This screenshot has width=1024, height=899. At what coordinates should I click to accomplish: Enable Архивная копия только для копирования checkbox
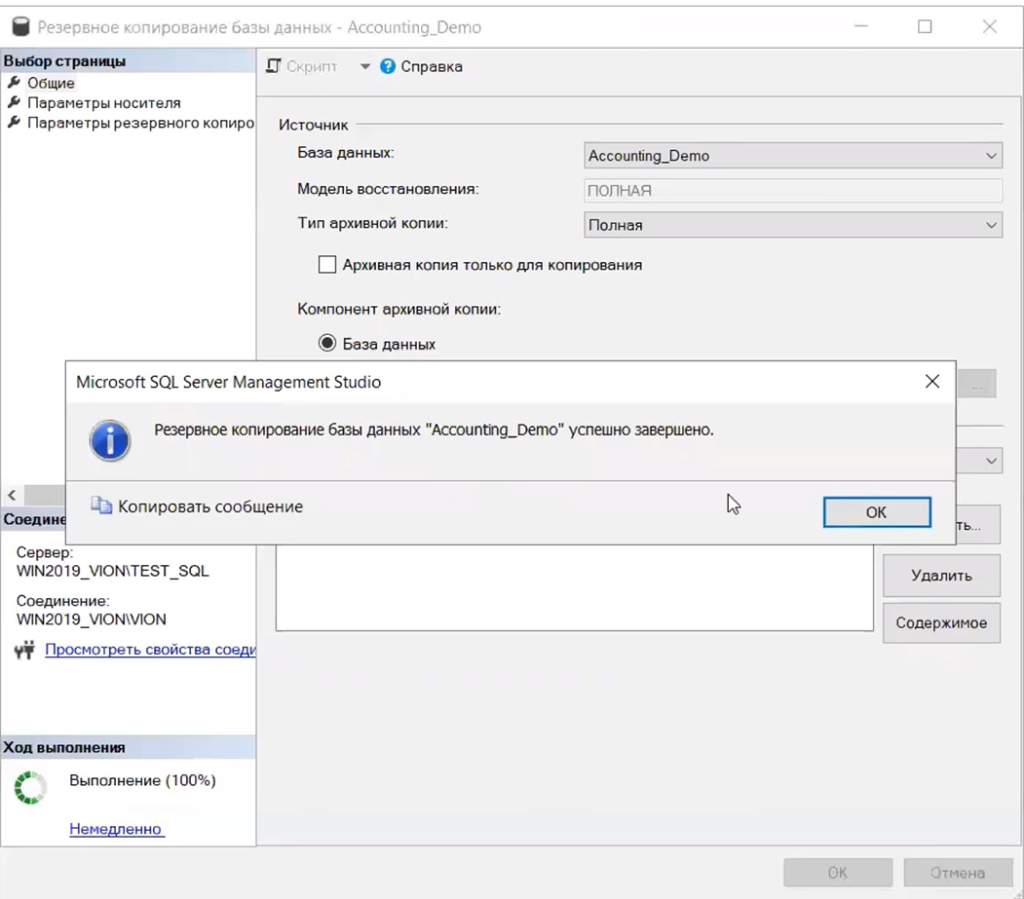pyautogui.click(x=327, y=265)
